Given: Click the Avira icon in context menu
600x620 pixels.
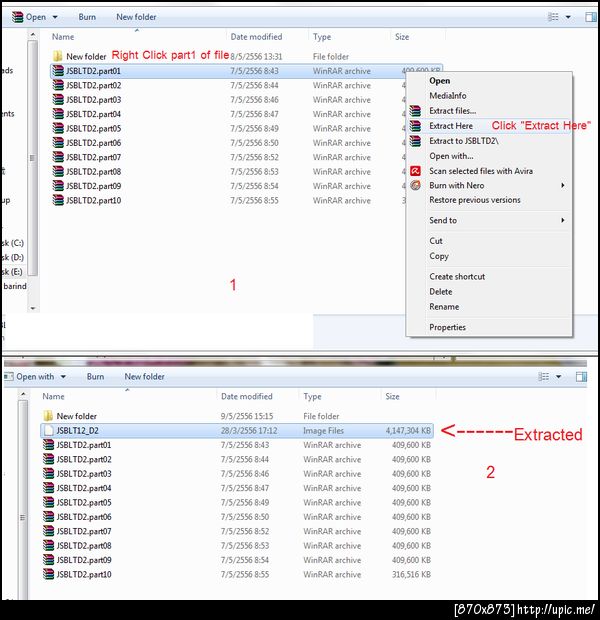Looking at the screenshot, I should pos(415,171).
